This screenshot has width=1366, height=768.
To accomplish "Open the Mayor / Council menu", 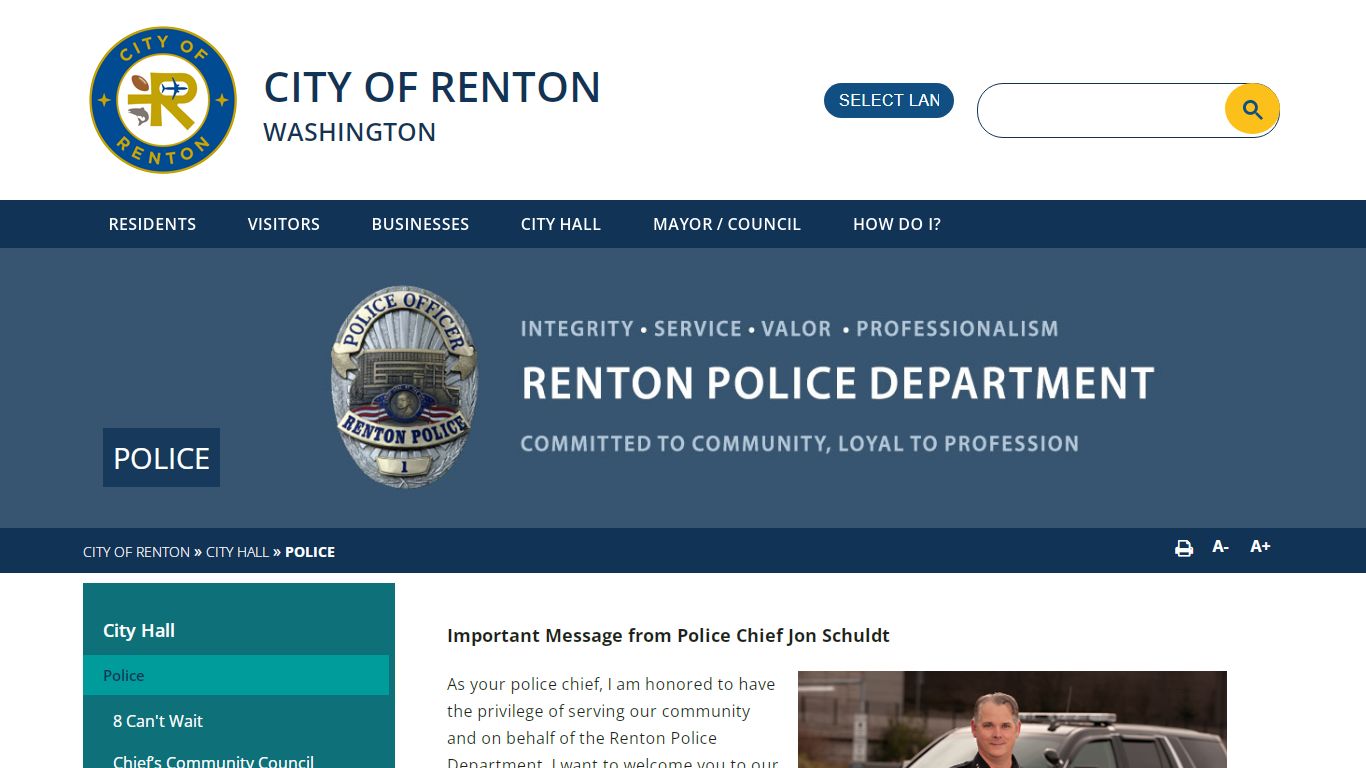I will tap(727, 224).
